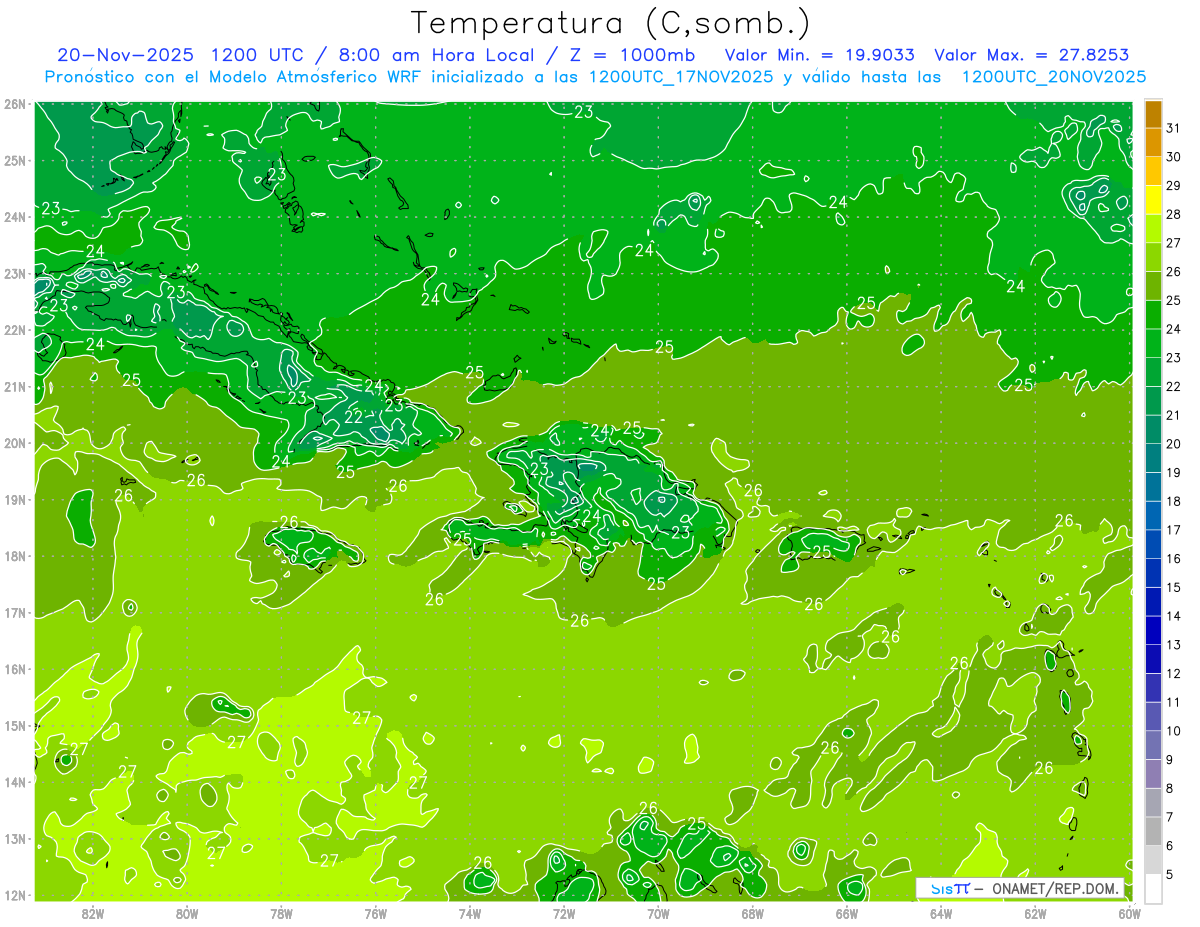Click the 76W longitude axis label
1200x927 pixels.
pos(376,912)
